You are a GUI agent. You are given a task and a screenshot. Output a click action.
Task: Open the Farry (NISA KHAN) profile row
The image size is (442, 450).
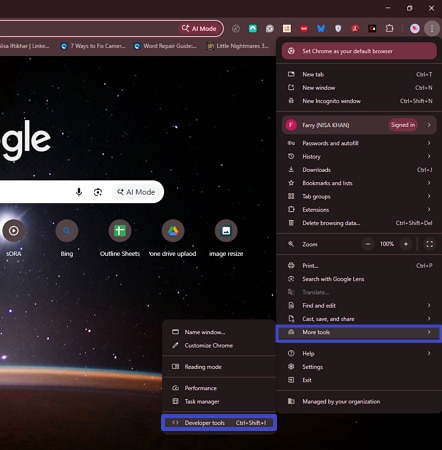(x=359, y=125)
